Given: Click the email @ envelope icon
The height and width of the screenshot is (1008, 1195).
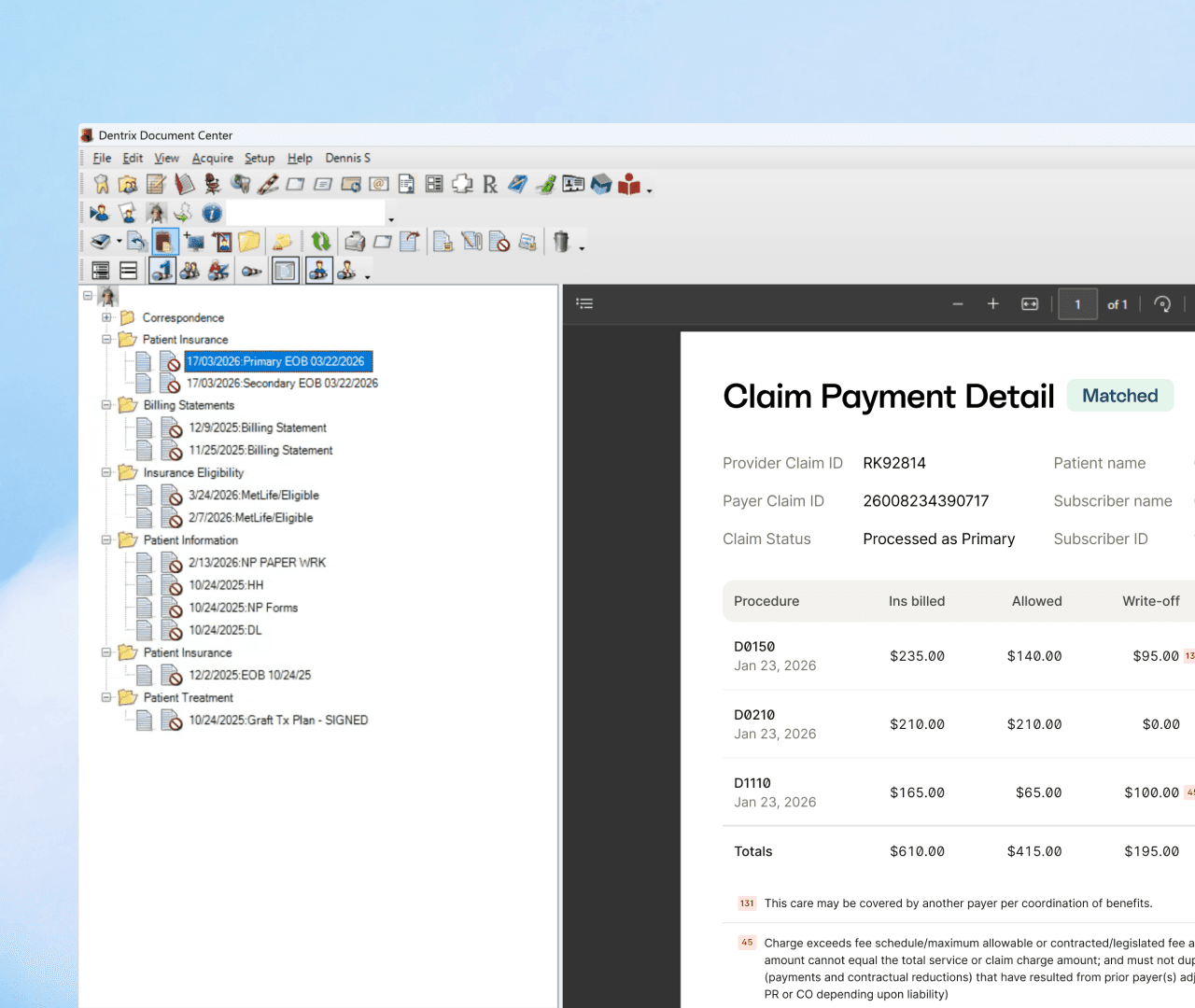Looking at the screenshot, I should (379, 185).
